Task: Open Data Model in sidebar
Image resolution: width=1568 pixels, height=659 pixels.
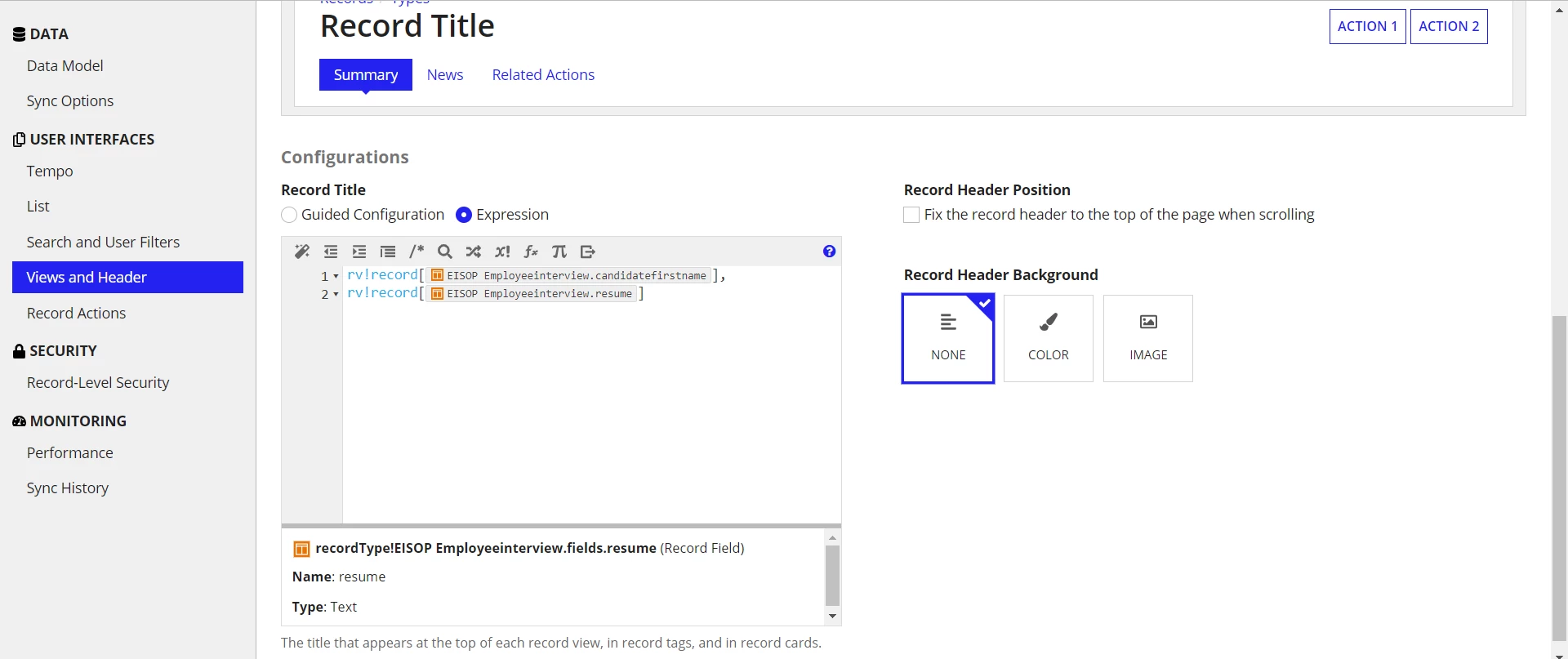Action: [65, 66]
